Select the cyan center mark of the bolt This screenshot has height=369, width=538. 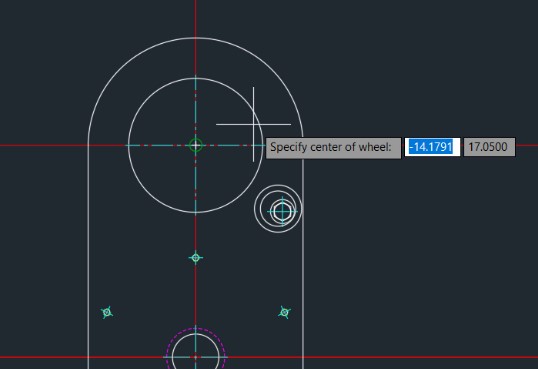[282, 211]
